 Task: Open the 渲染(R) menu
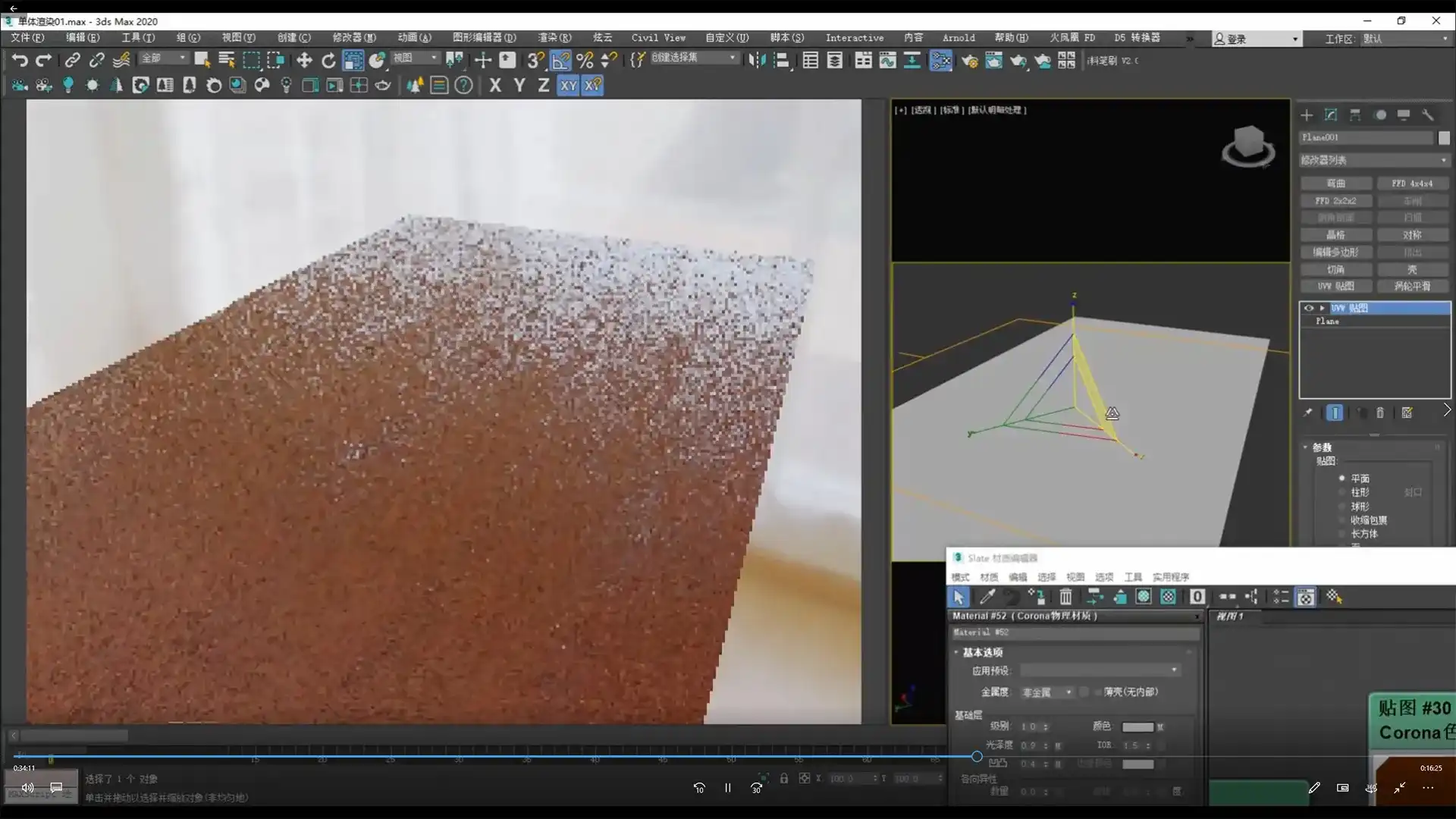tap(554, 37)
